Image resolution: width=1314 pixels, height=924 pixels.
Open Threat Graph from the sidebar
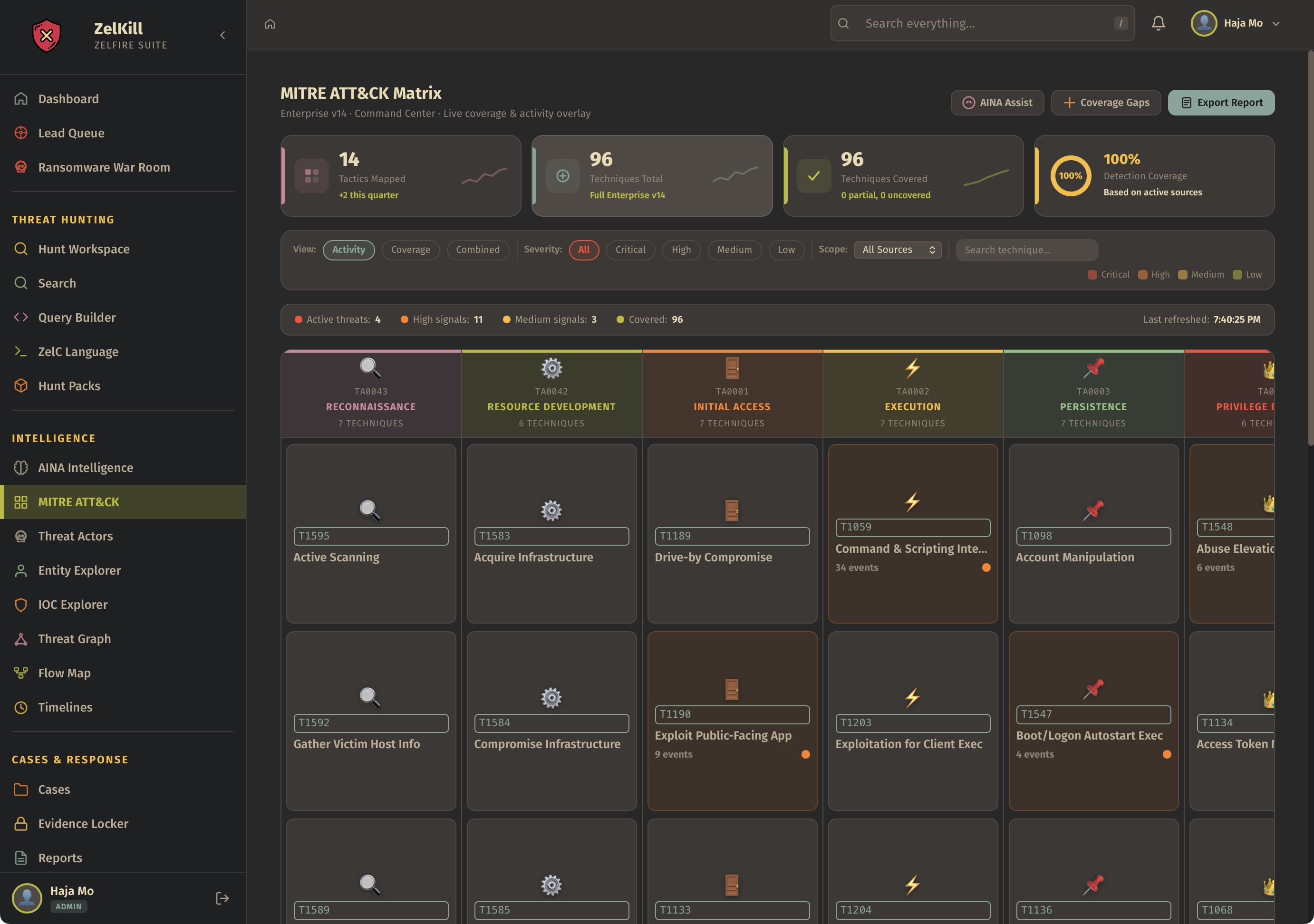(x=74, y=638)
